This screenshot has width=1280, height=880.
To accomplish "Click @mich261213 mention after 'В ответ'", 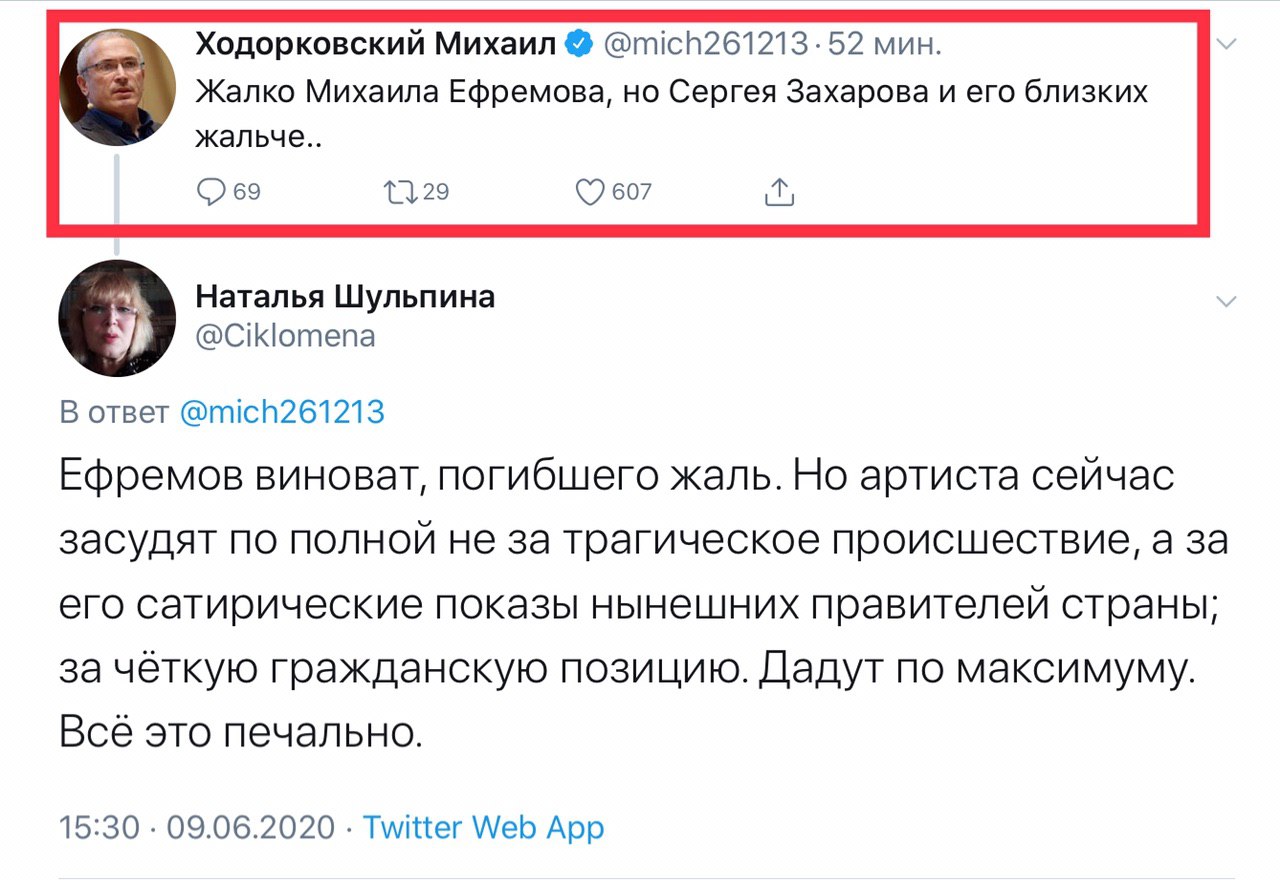I will 281,413.
